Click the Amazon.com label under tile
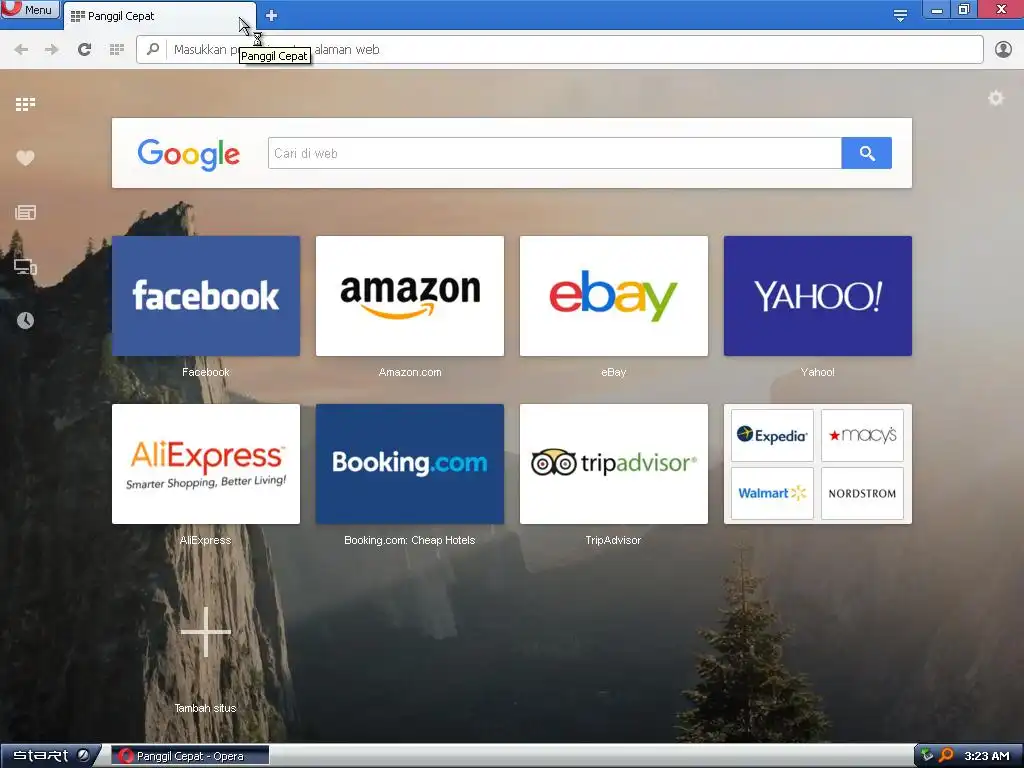This screenshot has width=1024, height=768. [x=410, y=372]
